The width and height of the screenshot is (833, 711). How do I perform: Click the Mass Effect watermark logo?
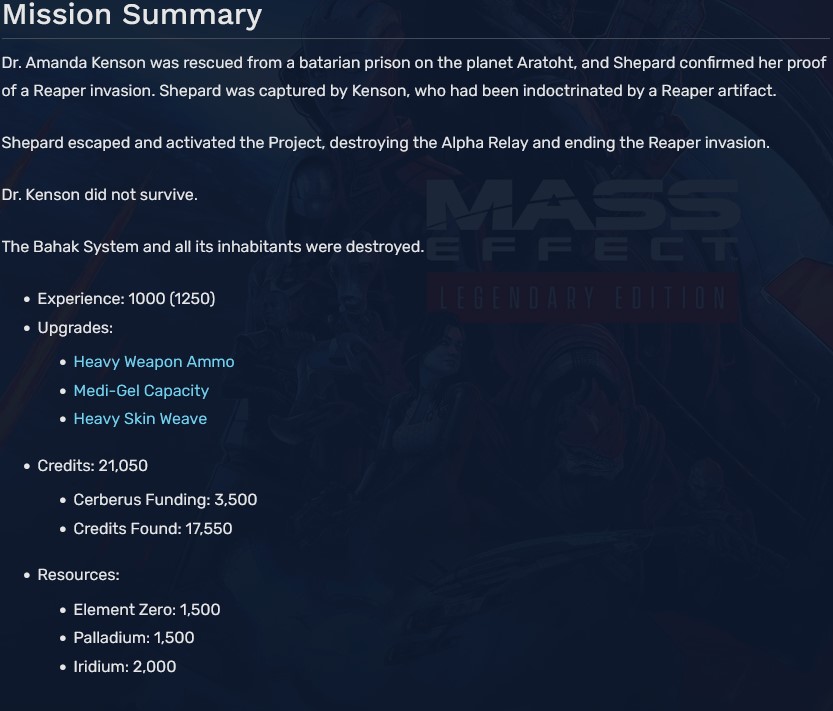pyautogui.click(x=582, y=222)
